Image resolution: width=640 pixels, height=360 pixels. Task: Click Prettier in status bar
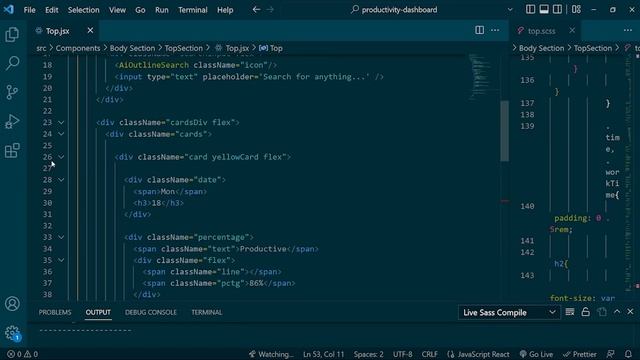(579, 354)
